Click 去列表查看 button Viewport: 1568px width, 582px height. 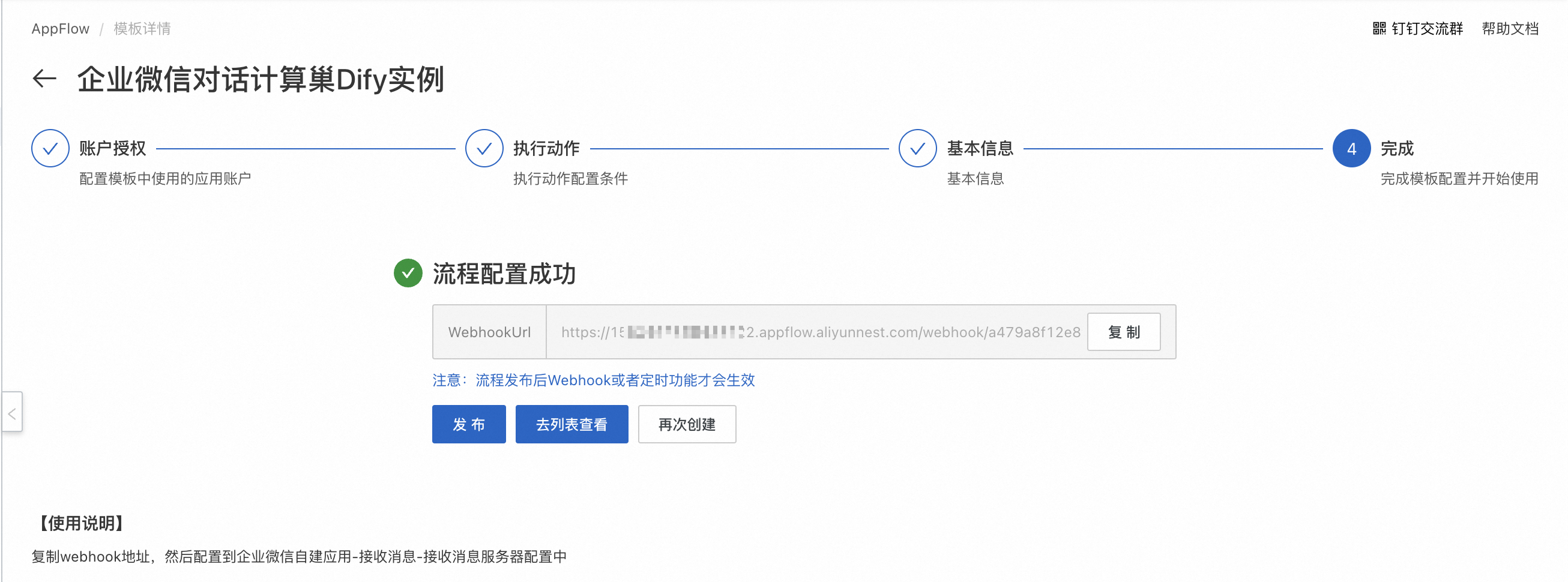(571, 424)
